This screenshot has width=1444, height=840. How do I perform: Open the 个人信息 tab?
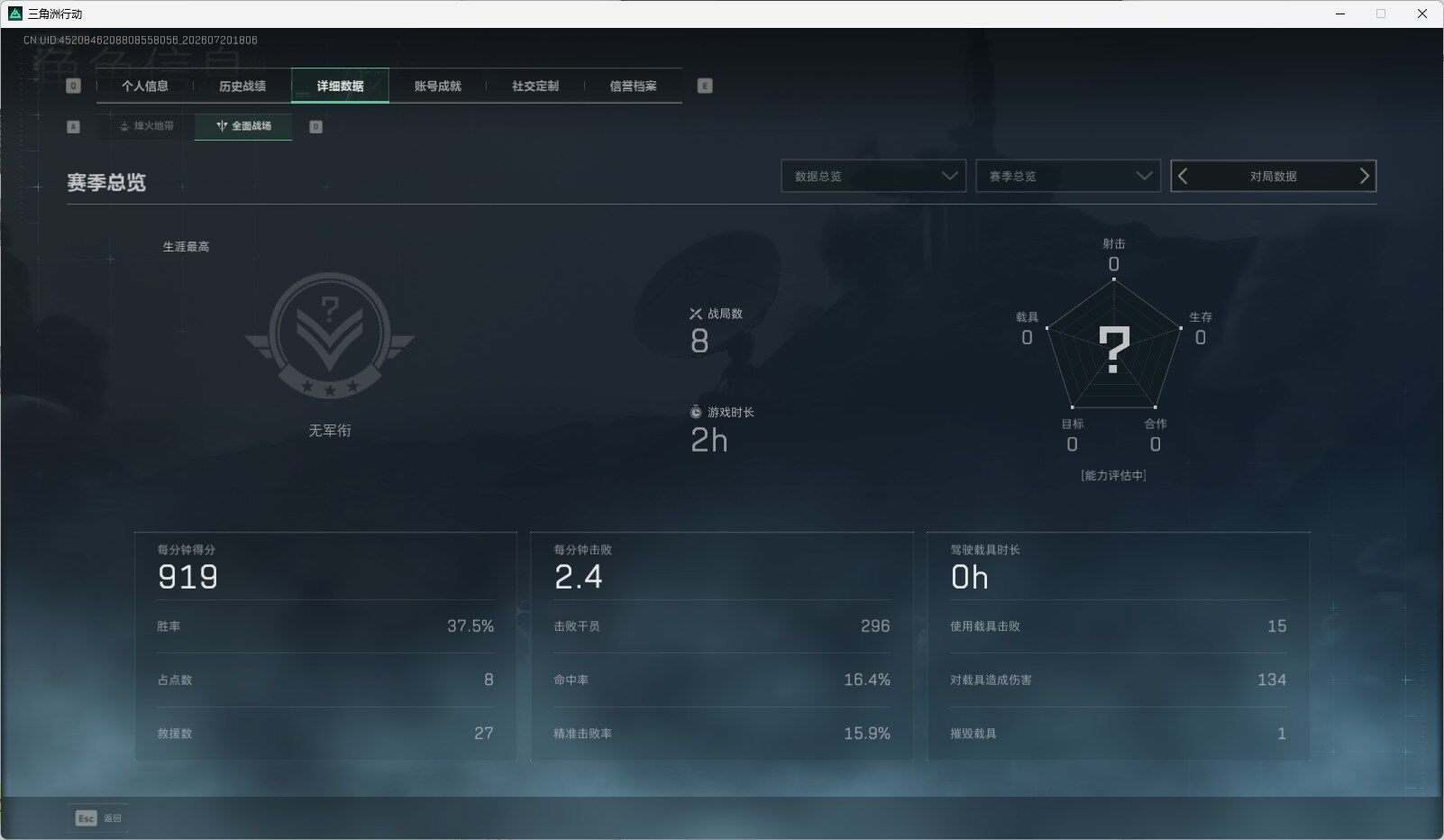point(145,86)
